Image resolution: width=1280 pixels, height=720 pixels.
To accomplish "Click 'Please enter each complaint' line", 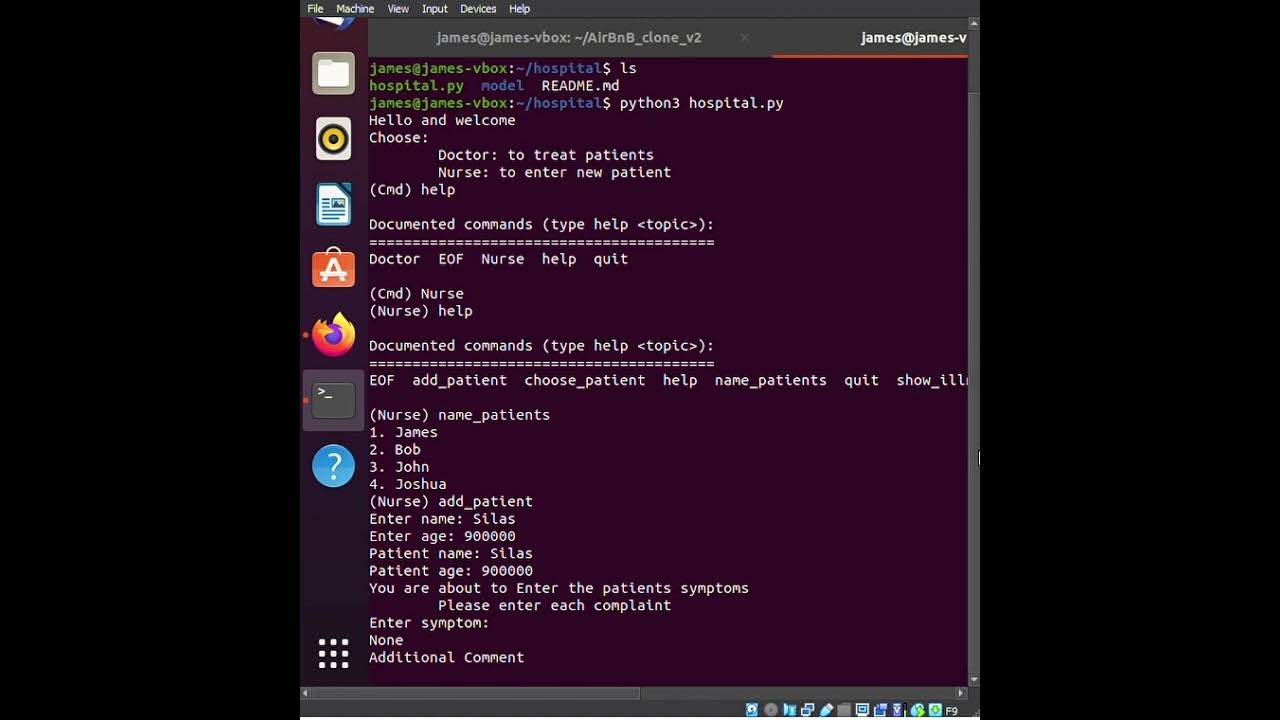I will point(554,606).
